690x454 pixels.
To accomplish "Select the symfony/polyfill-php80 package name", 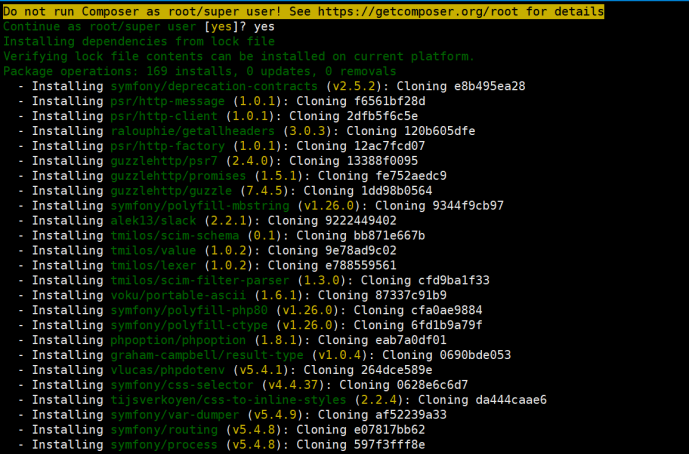I will pos(189,311).
